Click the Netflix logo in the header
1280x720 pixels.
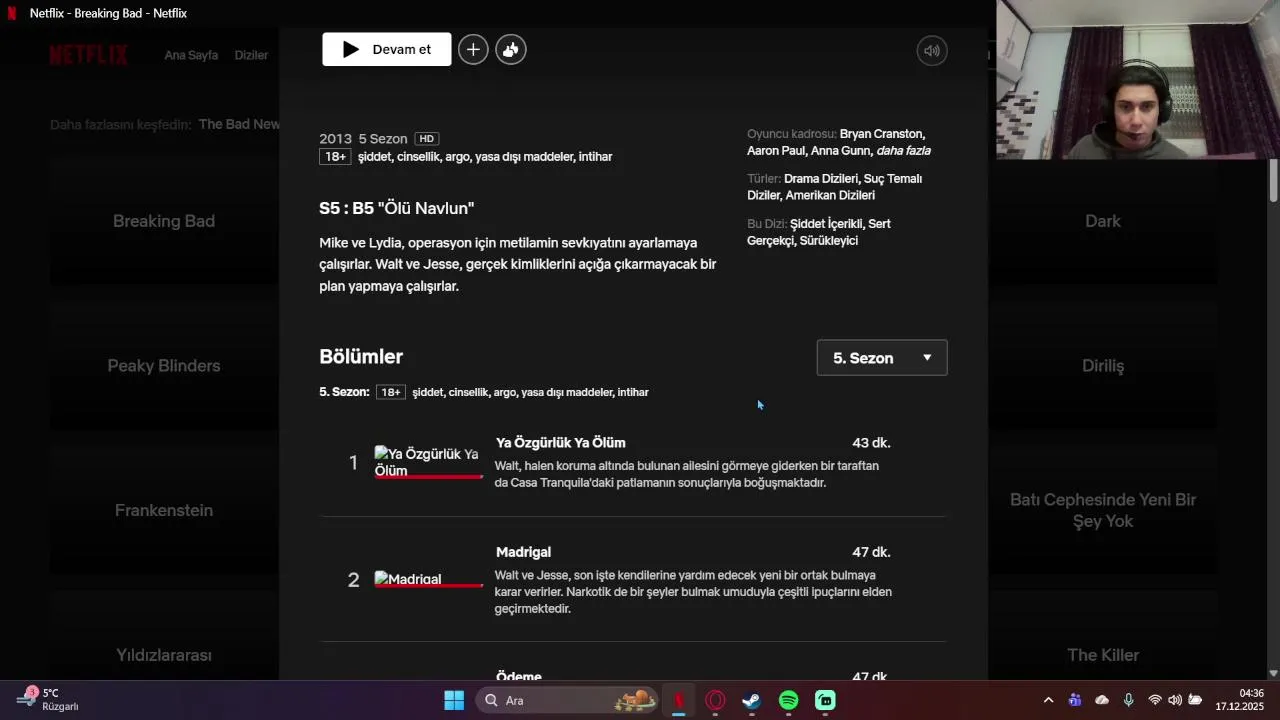pyautogui.click(x=88, y=55)
